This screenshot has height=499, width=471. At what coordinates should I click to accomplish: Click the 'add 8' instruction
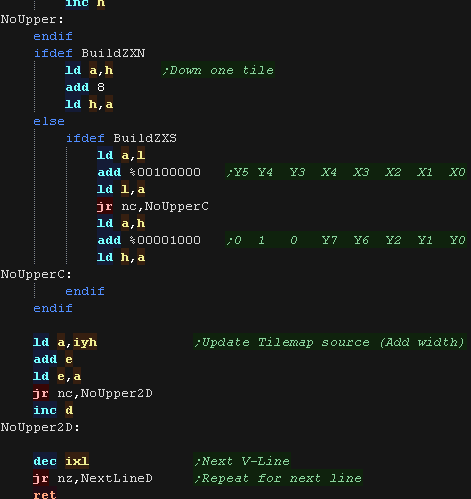85,87
